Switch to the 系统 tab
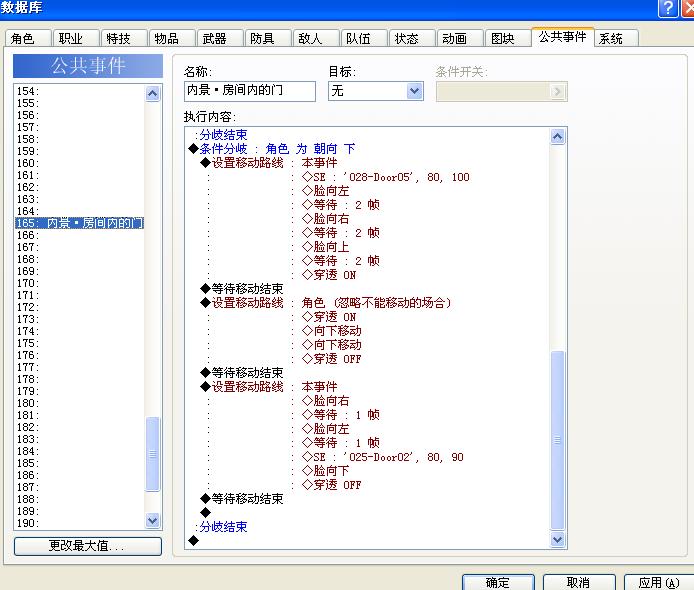 616,39
